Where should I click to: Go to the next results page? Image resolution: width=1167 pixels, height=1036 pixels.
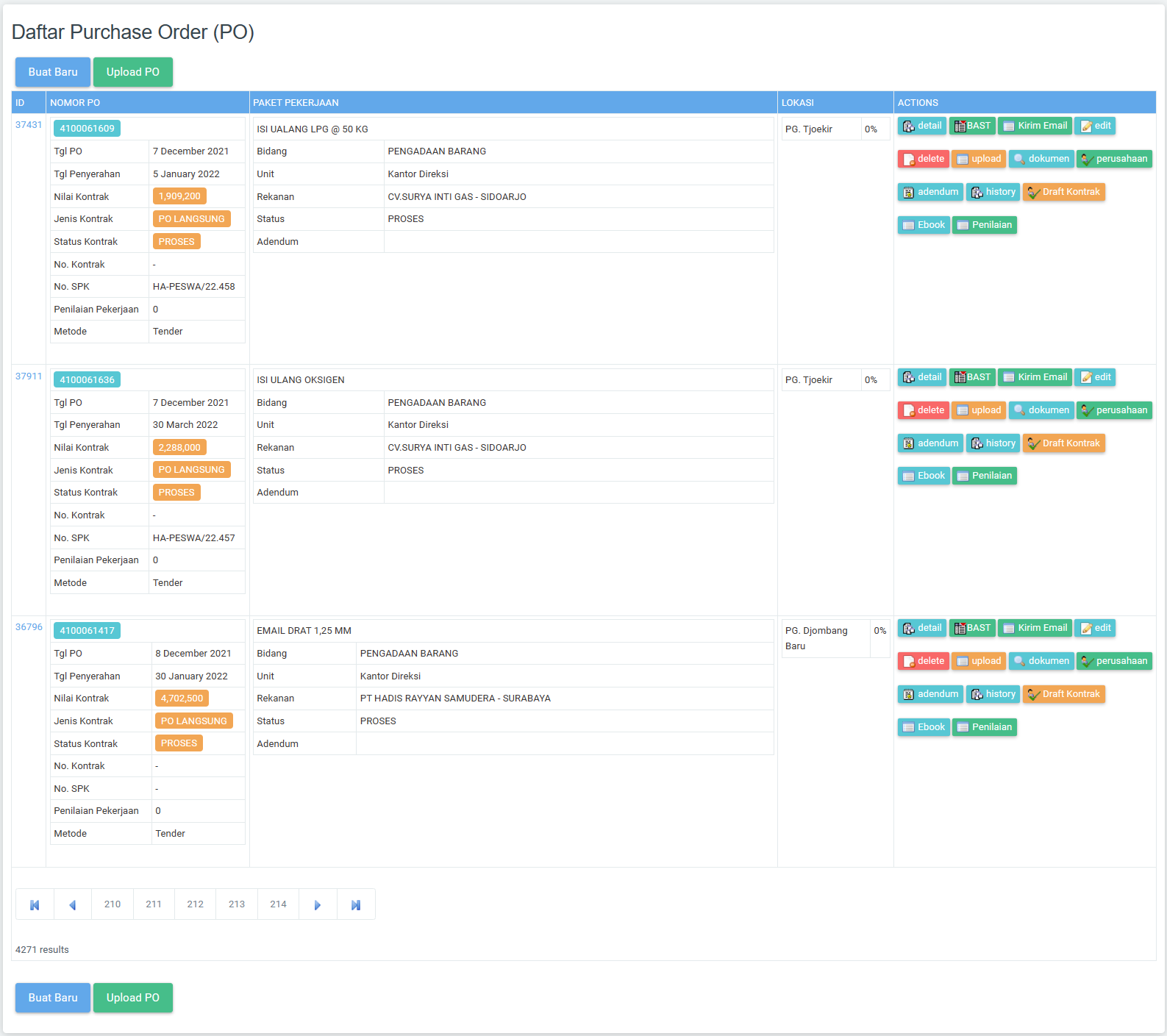tap(318, 904)
